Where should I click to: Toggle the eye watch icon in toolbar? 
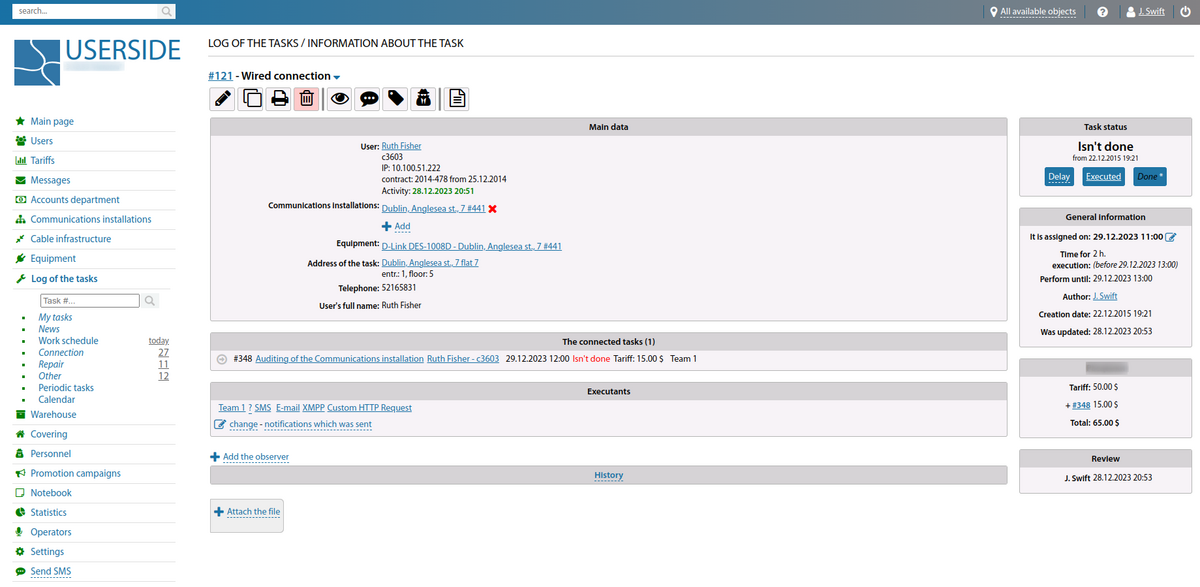(x=341, y=98)
